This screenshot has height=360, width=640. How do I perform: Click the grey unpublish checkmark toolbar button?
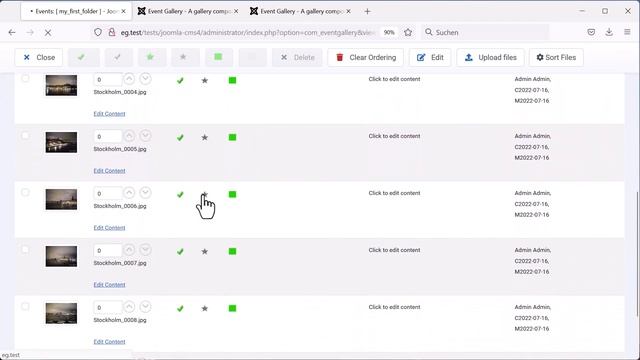tap(118, 58)
